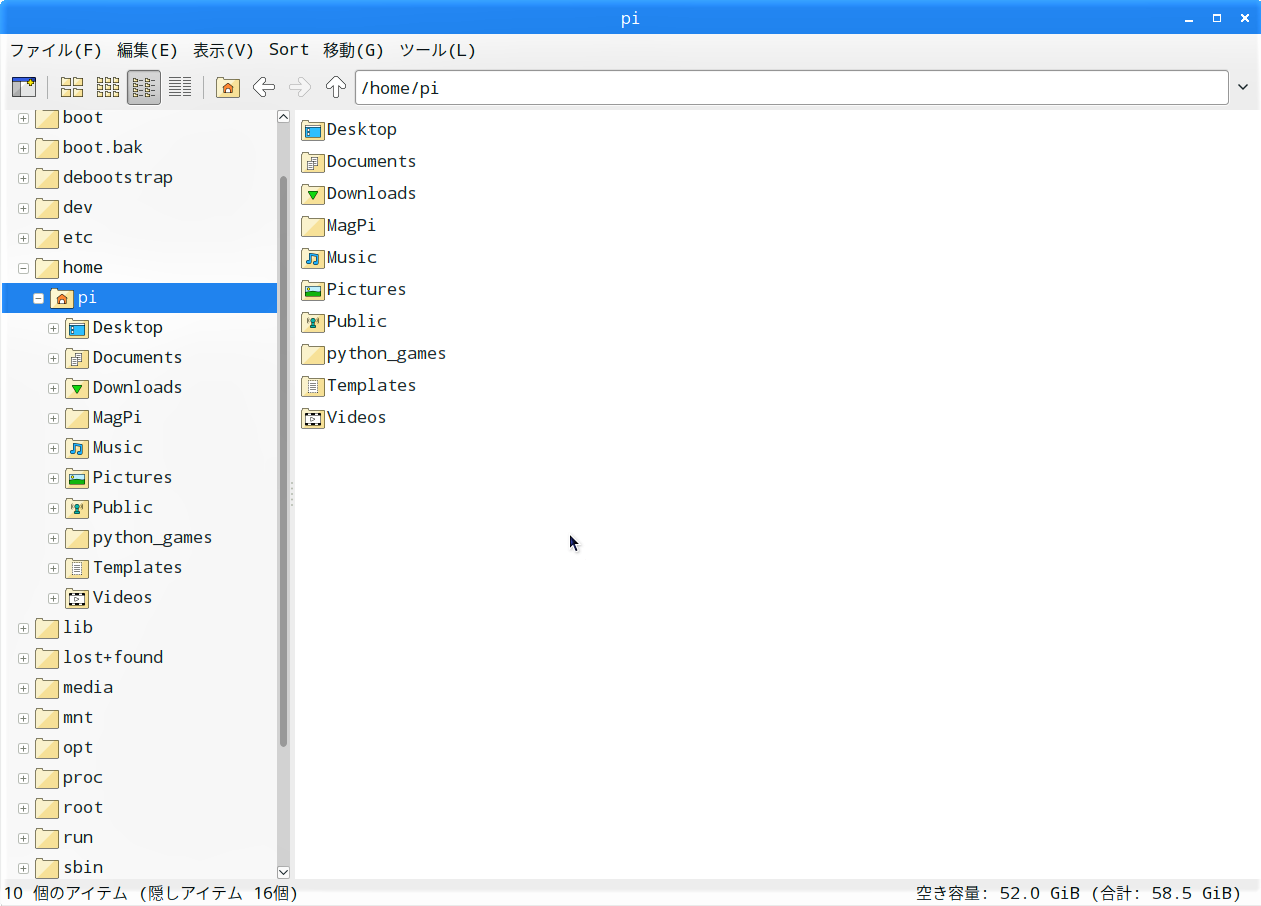This screenshot has width=1261, height=906.
Task: Navigate forward with right arrow
Action: pos(300,87)
